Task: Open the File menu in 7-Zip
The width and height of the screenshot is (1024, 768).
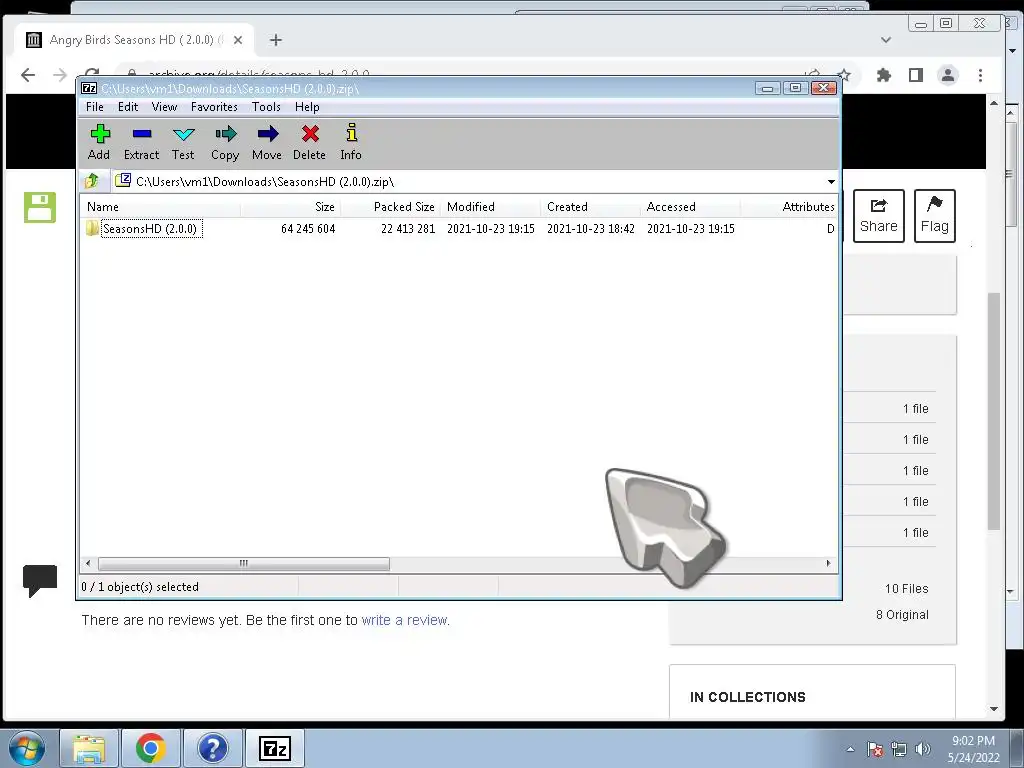Action: (95, 107)
